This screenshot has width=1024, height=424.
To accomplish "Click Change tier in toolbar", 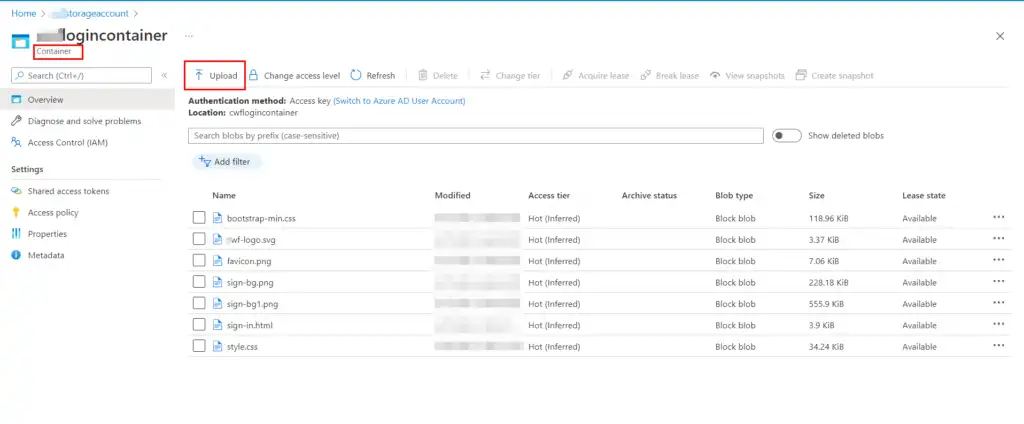I will coord(510,76).
